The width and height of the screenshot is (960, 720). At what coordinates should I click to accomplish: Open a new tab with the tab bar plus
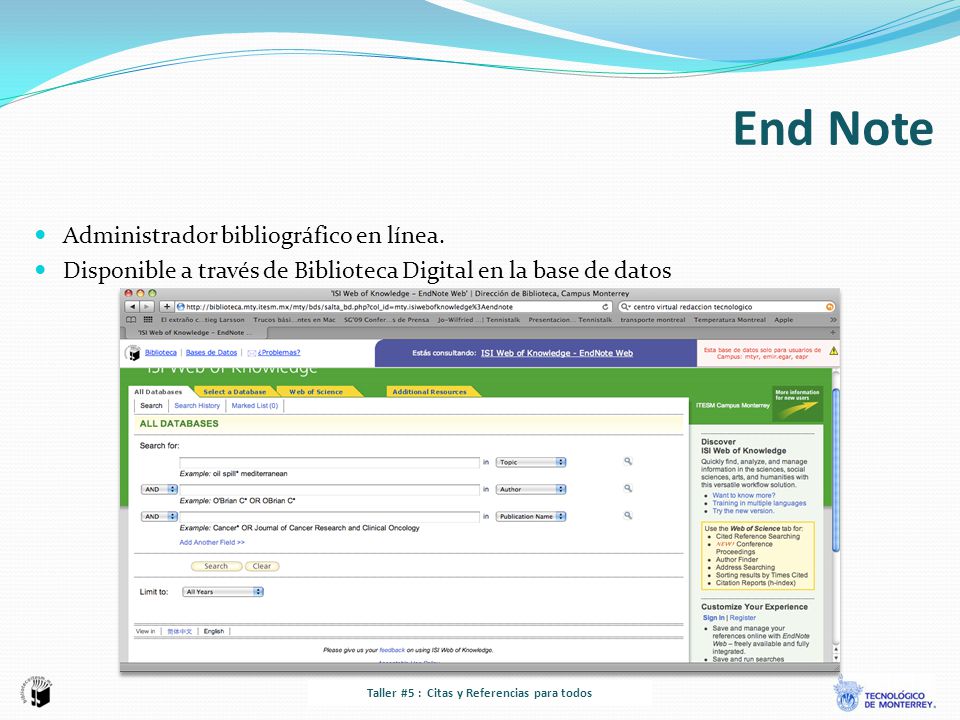pyautogui.click(x=832, y=332)
